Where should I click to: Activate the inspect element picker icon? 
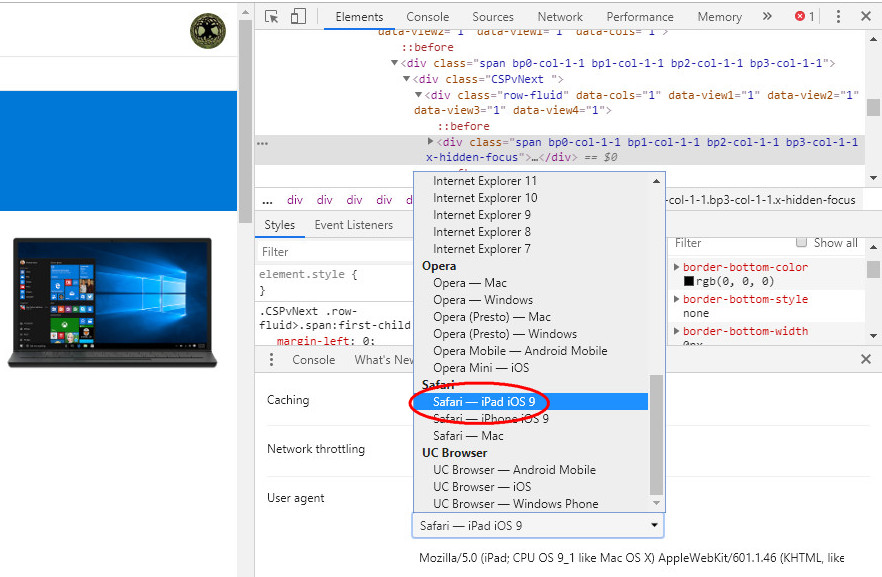(x=272, y=17)
